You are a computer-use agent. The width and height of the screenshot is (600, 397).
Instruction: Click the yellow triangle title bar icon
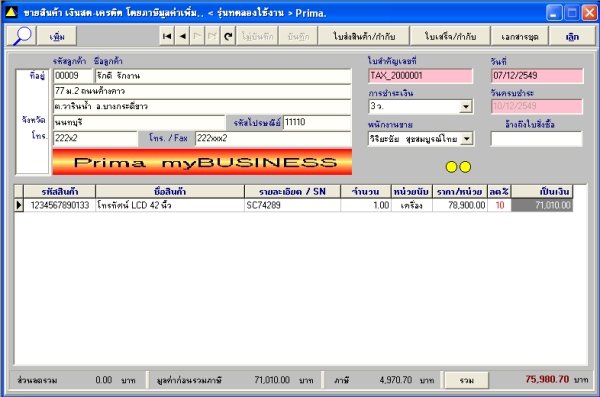click(11, 12)
